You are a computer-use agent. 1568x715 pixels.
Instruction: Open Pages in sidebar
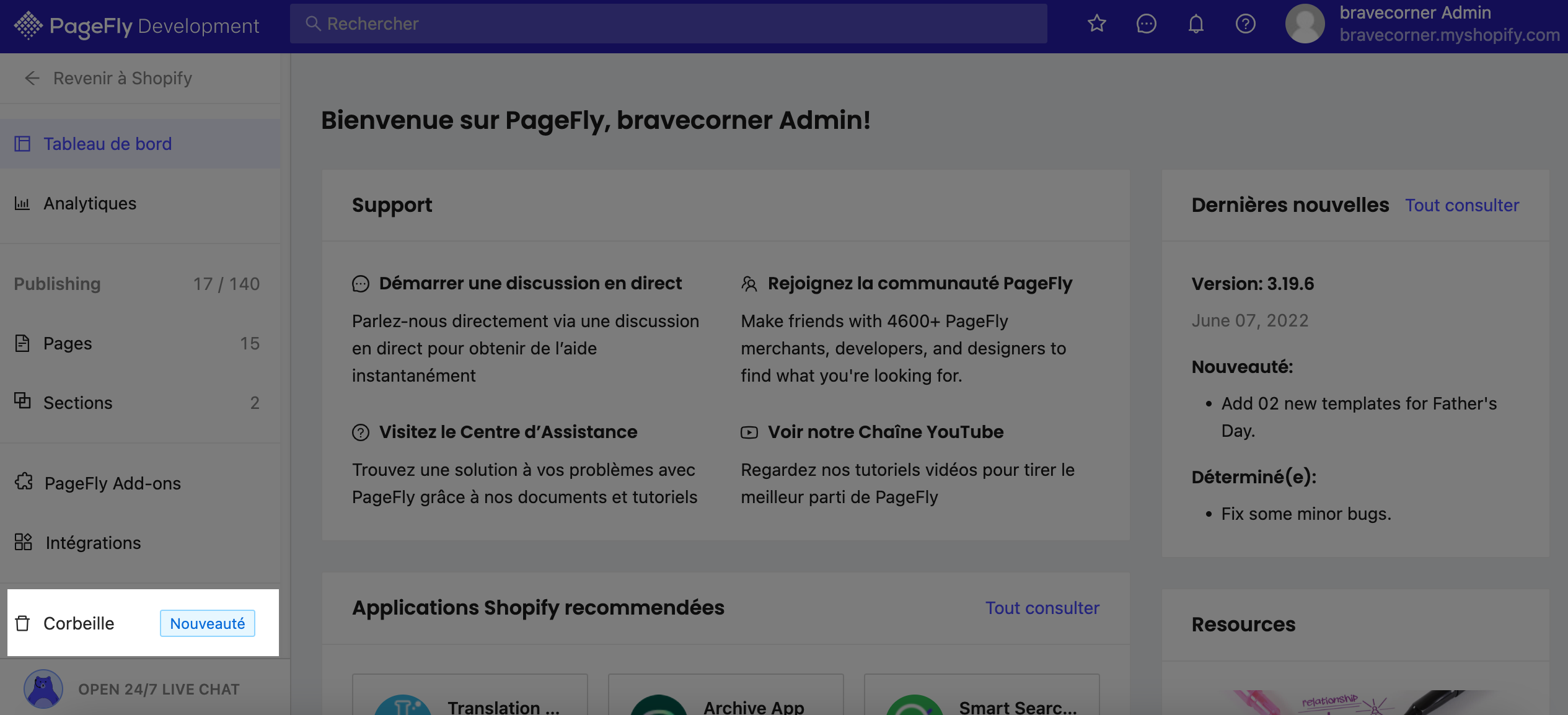coord(140,343)
